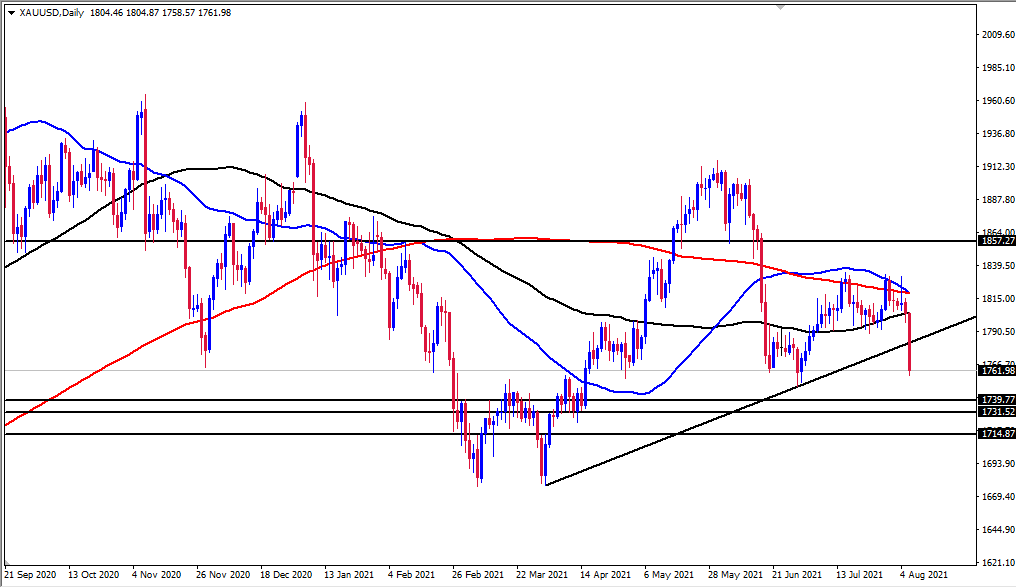Click the 21 Jun 2021 date label
This screenshot has height=588, width=1016.
click(x=797, y=574)
